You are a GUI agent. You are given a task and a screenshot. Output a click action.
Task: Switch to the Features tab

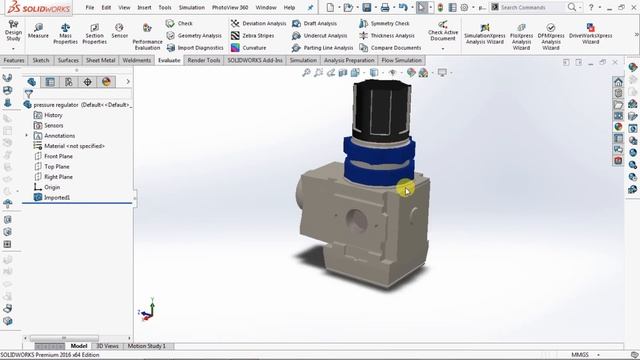14,60
